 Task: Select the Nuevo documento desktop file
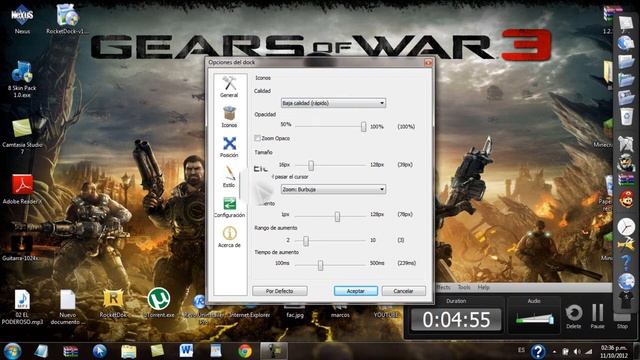pyautogui.click(x=67, y=307)
